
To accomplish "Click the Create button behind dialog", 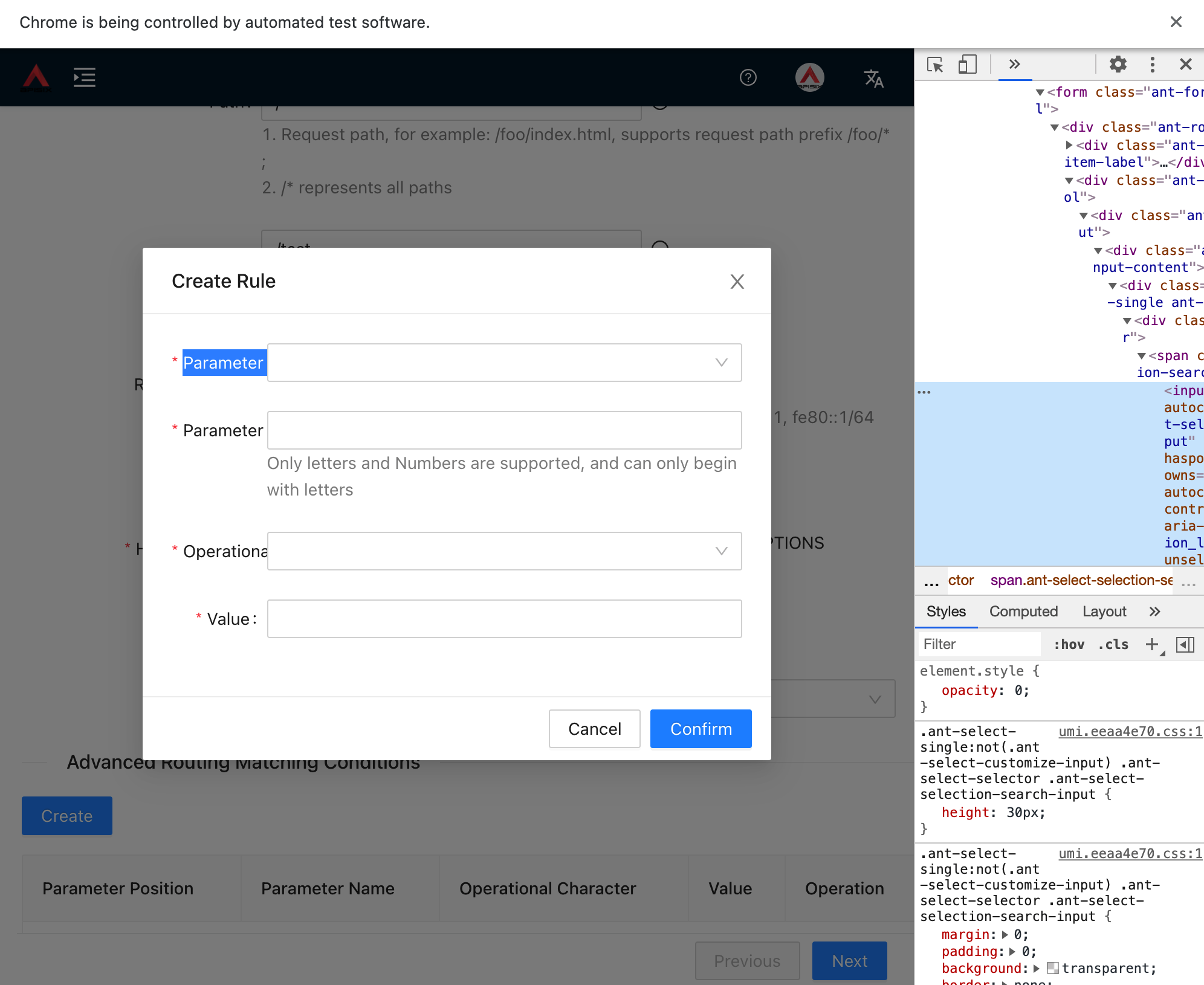I will tap(66, 816).
